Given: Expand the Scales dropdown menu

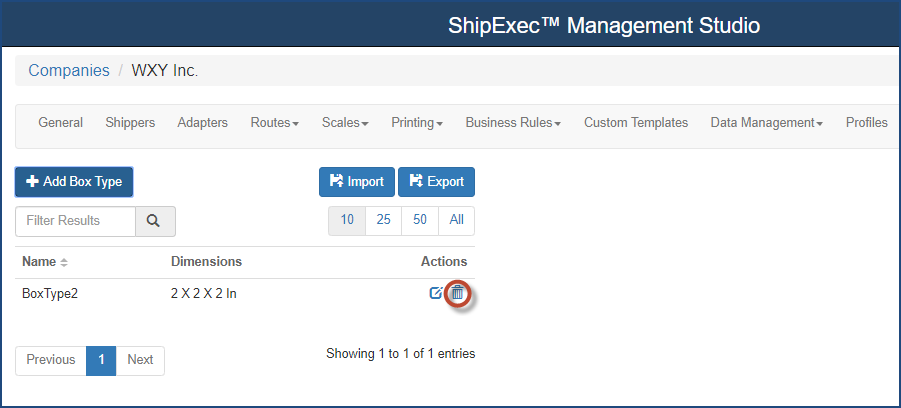Looking at the screenshot, I should click(345, 122).
